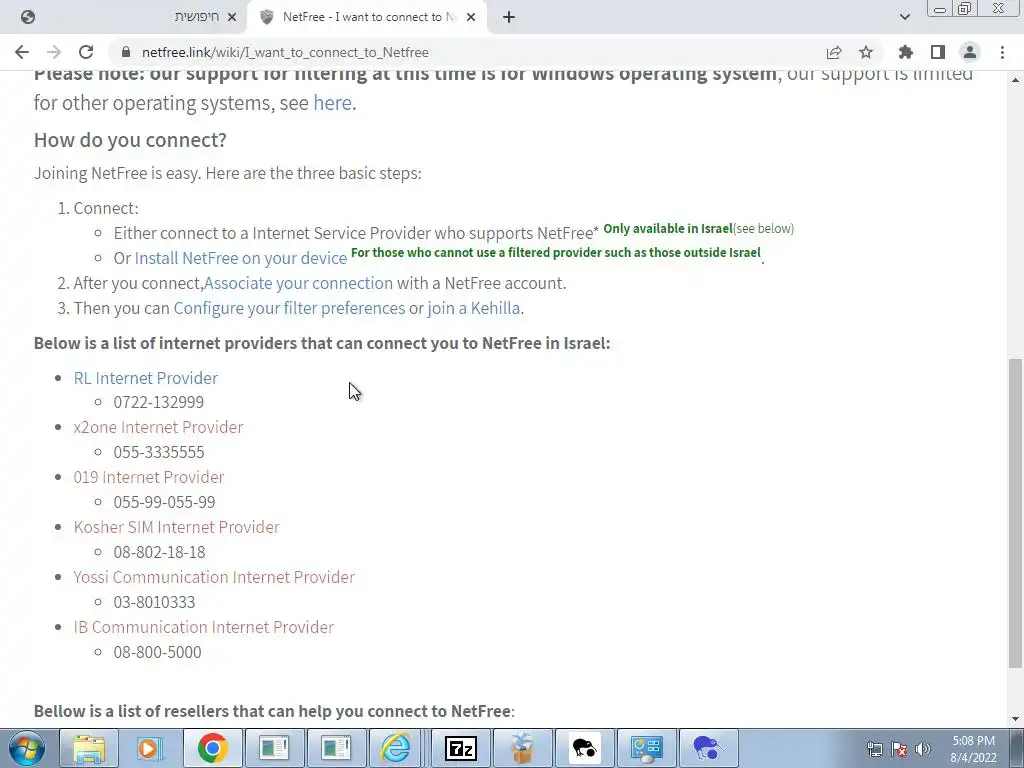Bookmark this page with the star icon
This screenshot has width=1024, height=768.
866,52
